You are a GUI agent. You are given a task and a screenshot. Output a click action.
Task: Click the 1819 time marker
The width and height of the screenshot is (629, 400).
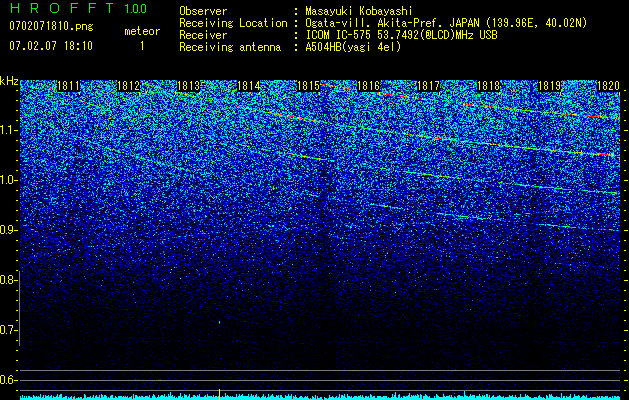(549, 86)
